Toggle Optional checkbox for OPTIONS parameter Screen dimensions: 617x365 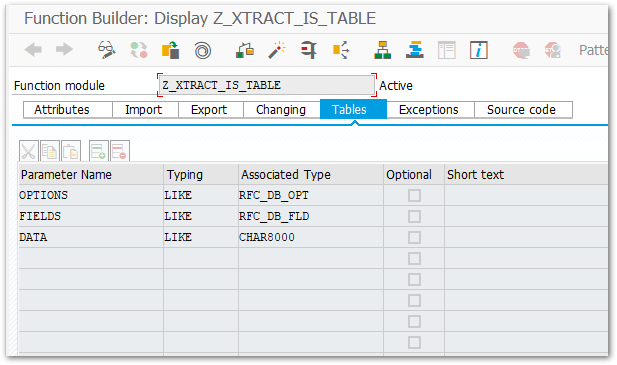pos(414,195)
